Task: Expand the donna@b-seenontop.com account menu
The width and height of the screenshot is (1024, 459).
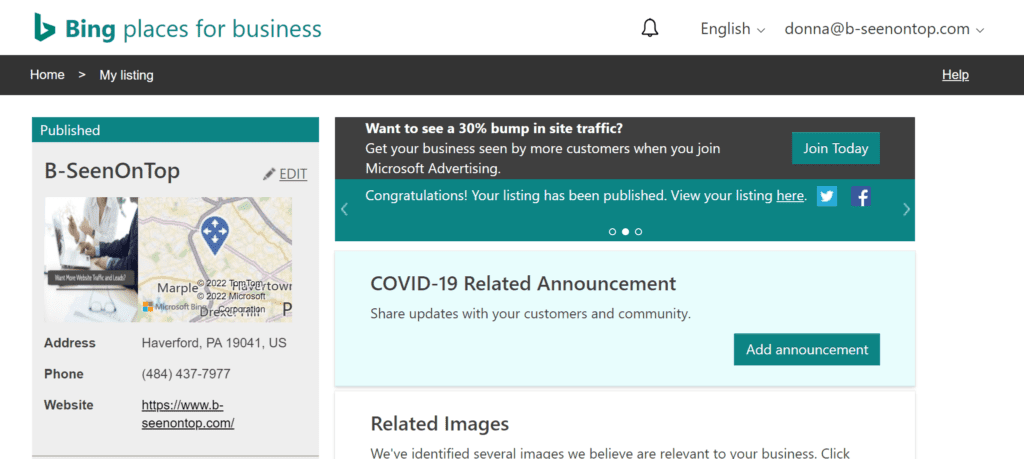Action: (x=884, y=29)
